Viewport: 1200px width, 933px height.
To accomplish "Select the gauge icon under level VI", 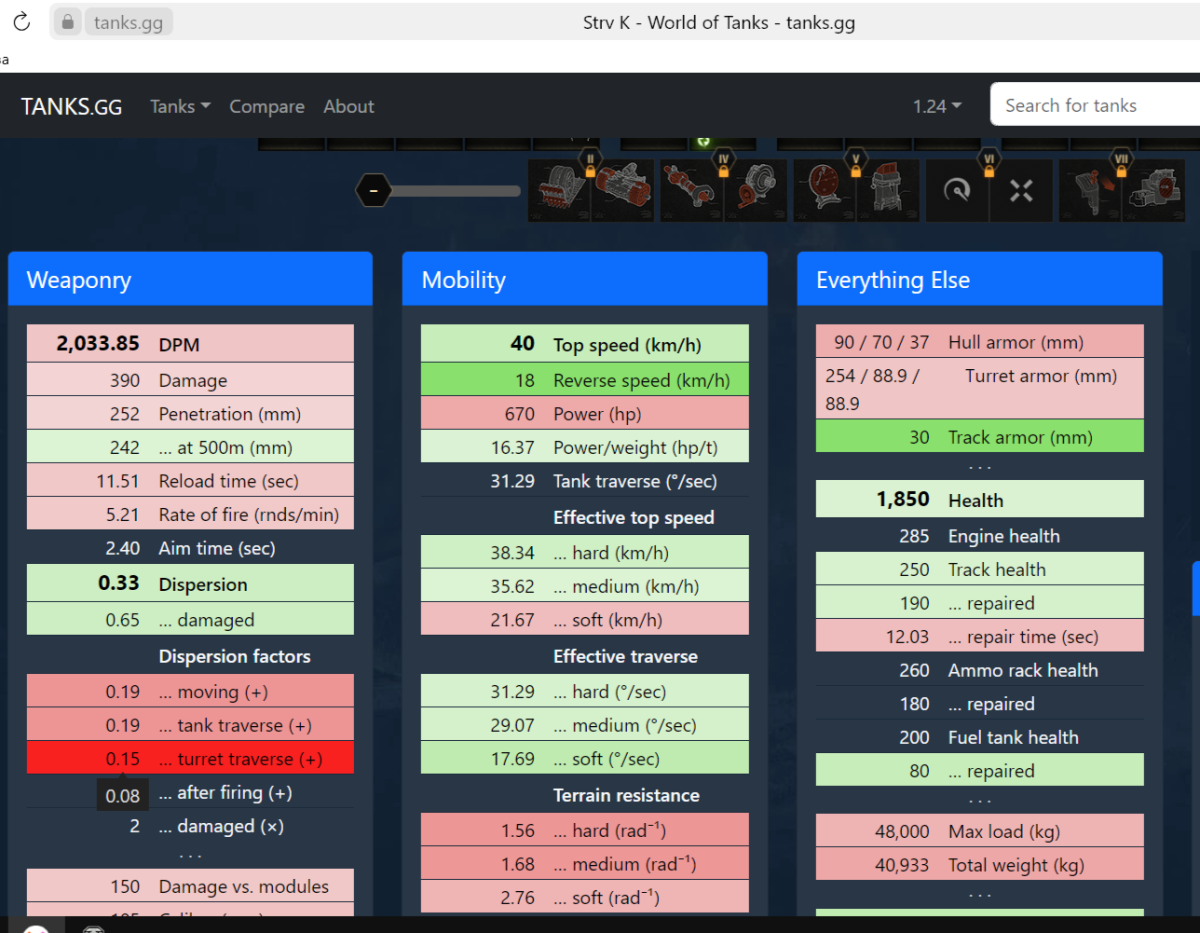I will [957, 191].
